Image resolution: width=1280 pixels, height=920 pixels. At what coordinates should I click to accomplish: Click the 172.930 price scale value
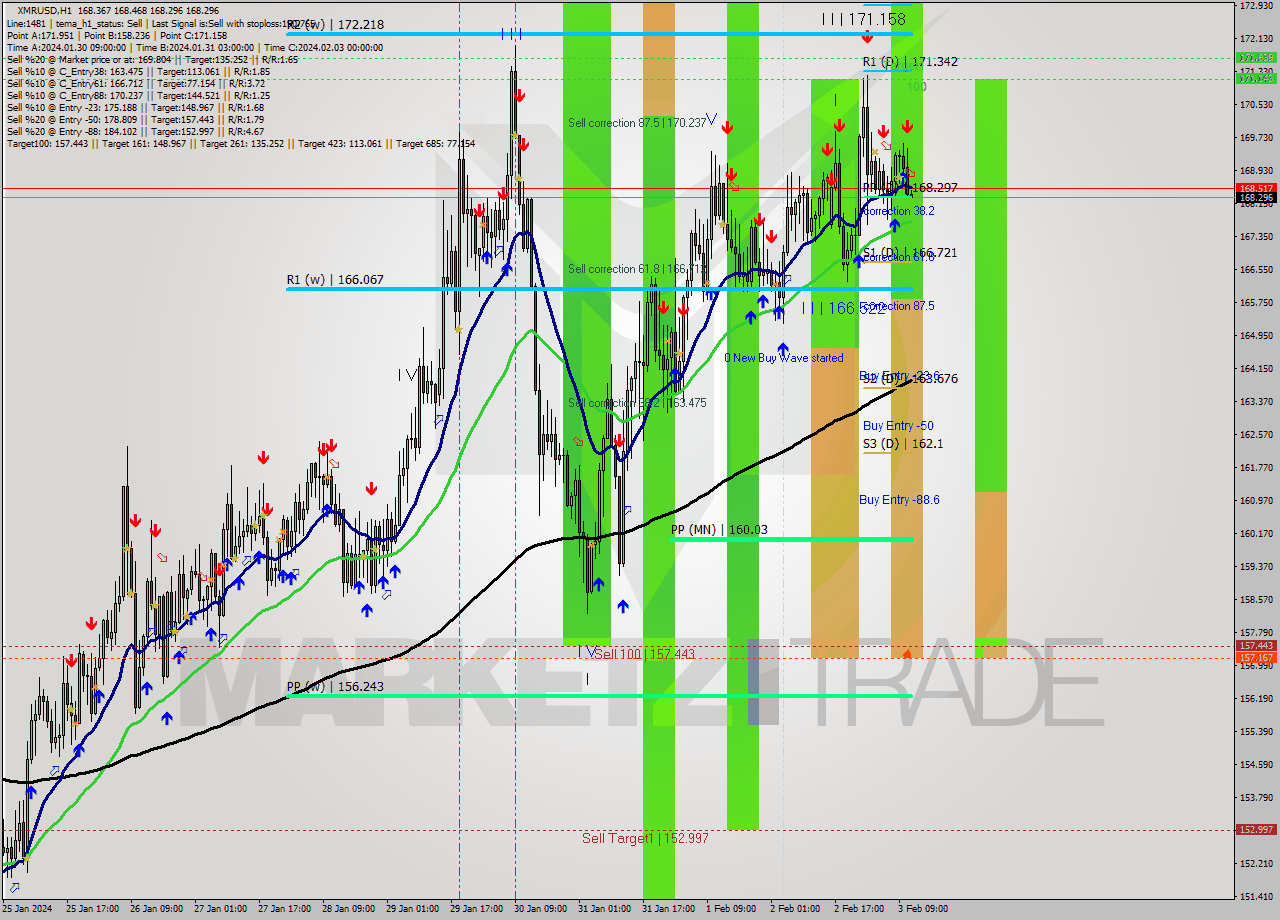1256,6
